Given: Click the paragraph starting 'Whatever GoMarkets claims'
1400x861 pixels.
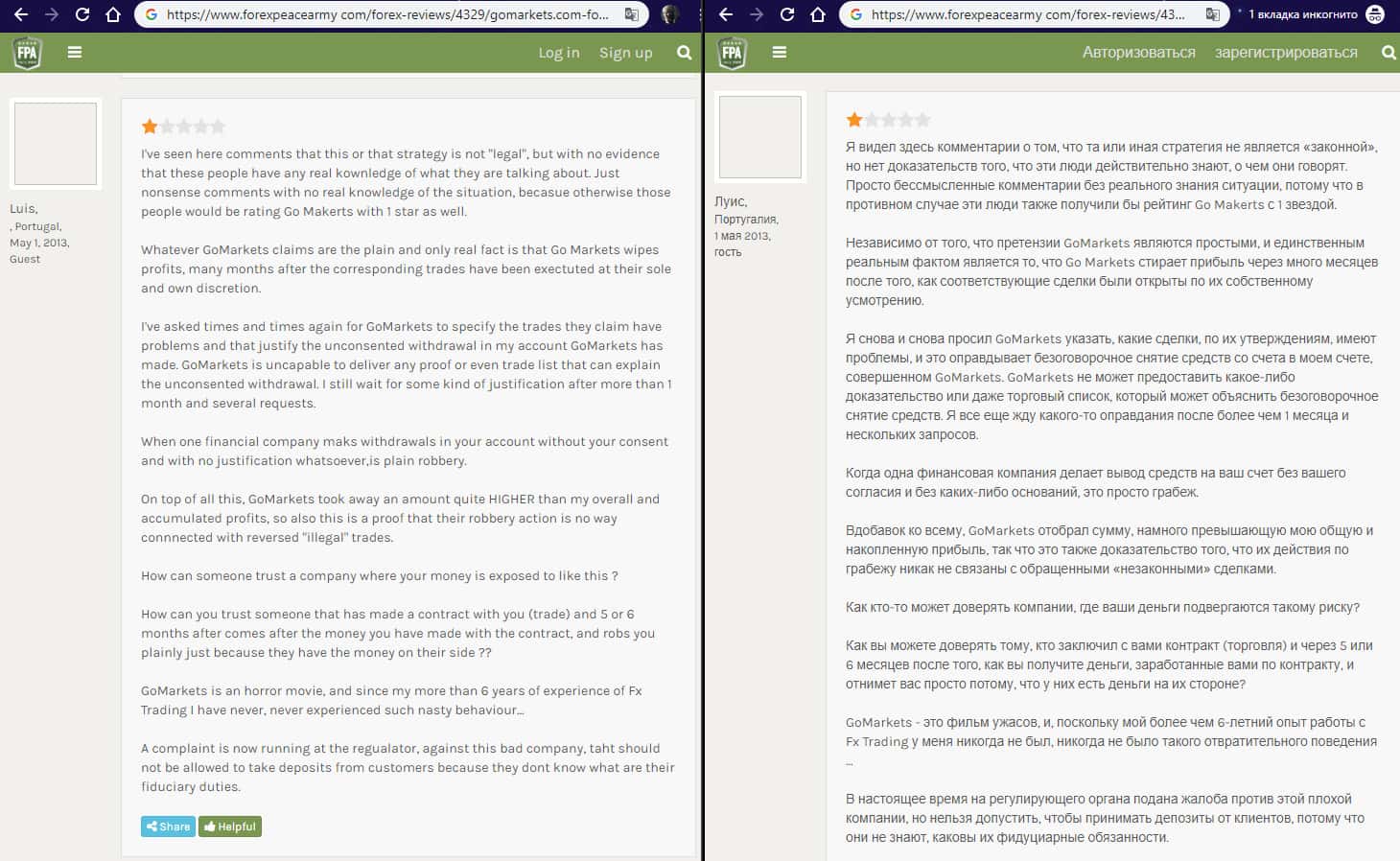Looking at the screenshot, I should click(x=406, y=269).
